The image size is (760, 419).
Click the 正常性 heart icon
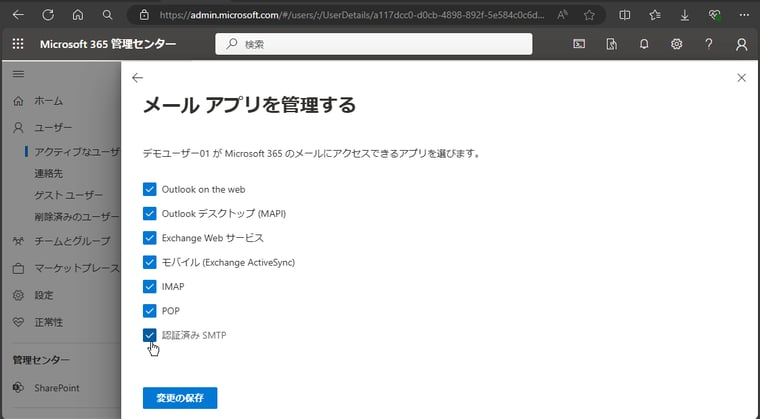(18, 322)
